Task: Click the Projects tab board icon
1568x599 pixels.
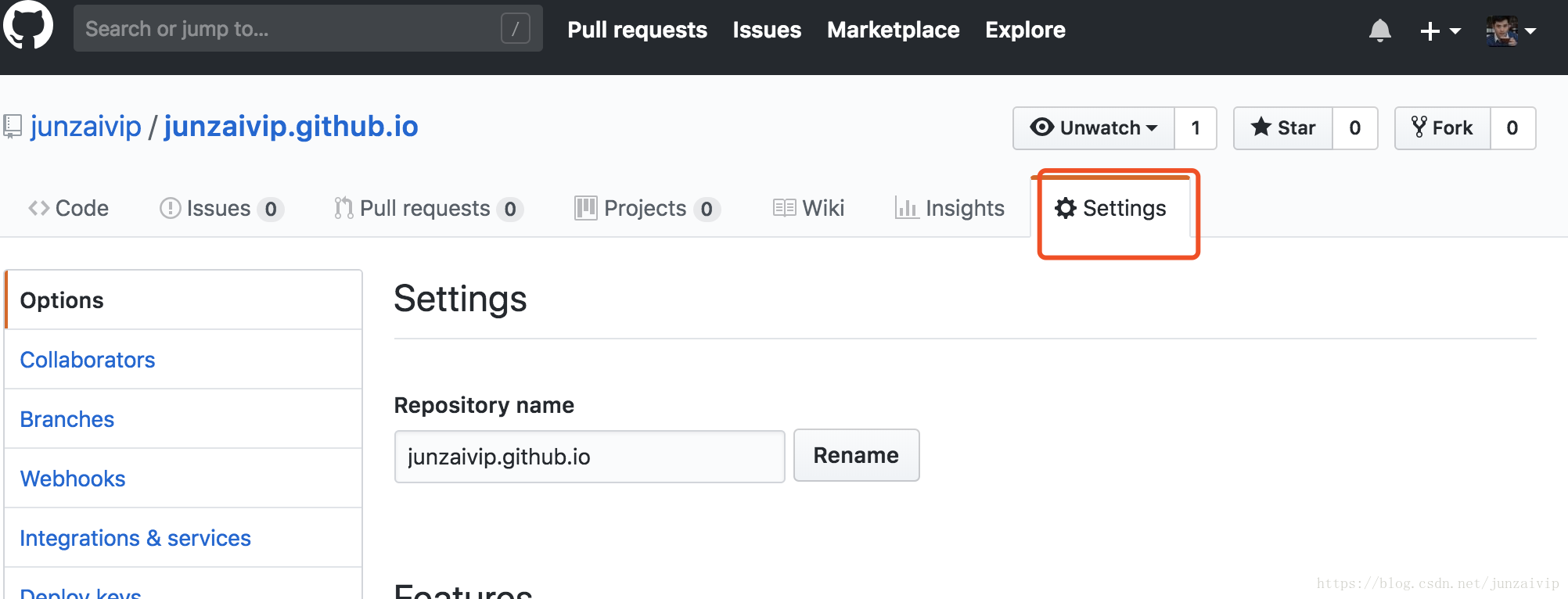Action: (x=586, y=208)
